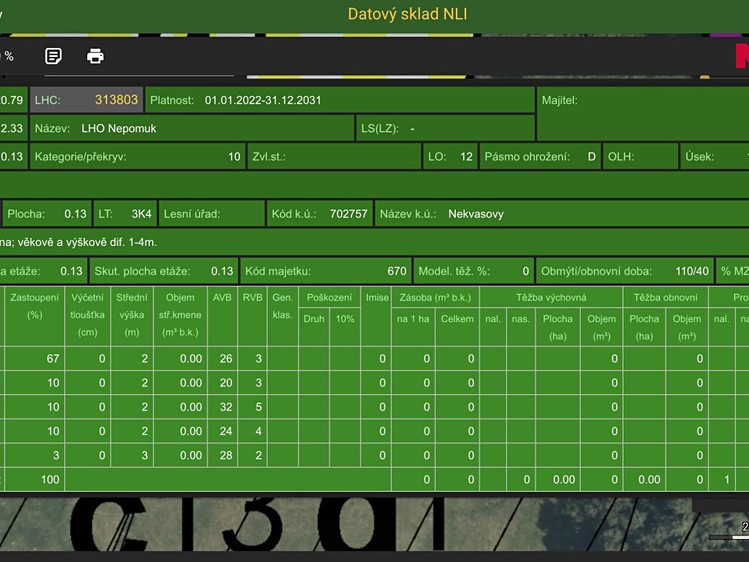
Task: Select Kategorie/překryv value 10
Action: click(234, 157)
